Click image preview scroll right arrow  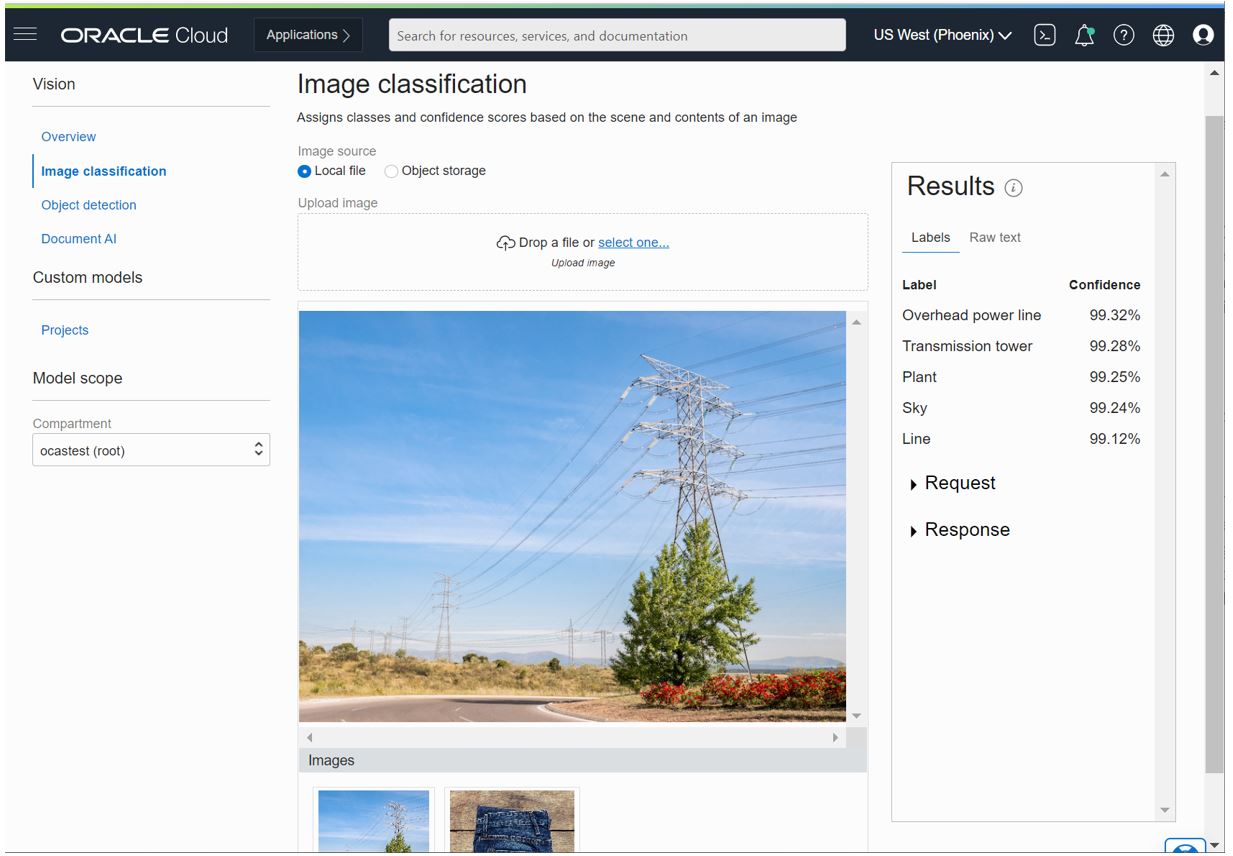[835, 737]
